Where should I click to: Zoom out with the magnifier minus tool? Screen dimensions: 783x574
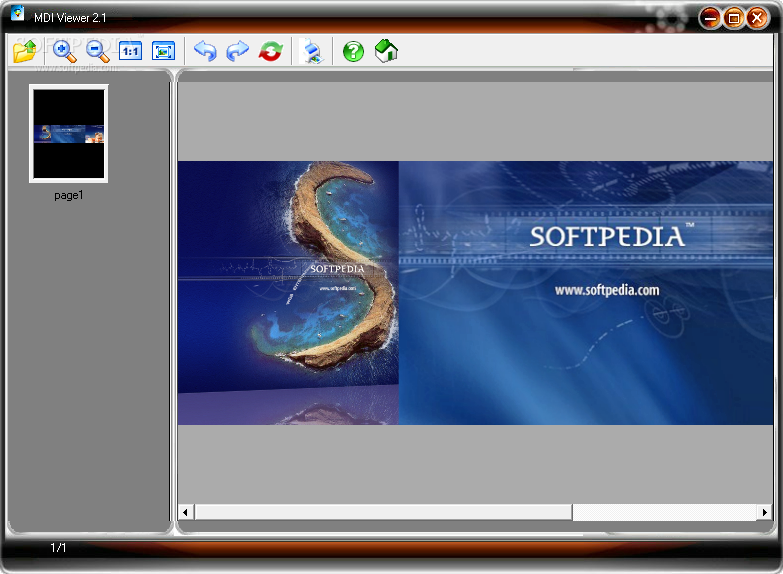tap(97, 51)
